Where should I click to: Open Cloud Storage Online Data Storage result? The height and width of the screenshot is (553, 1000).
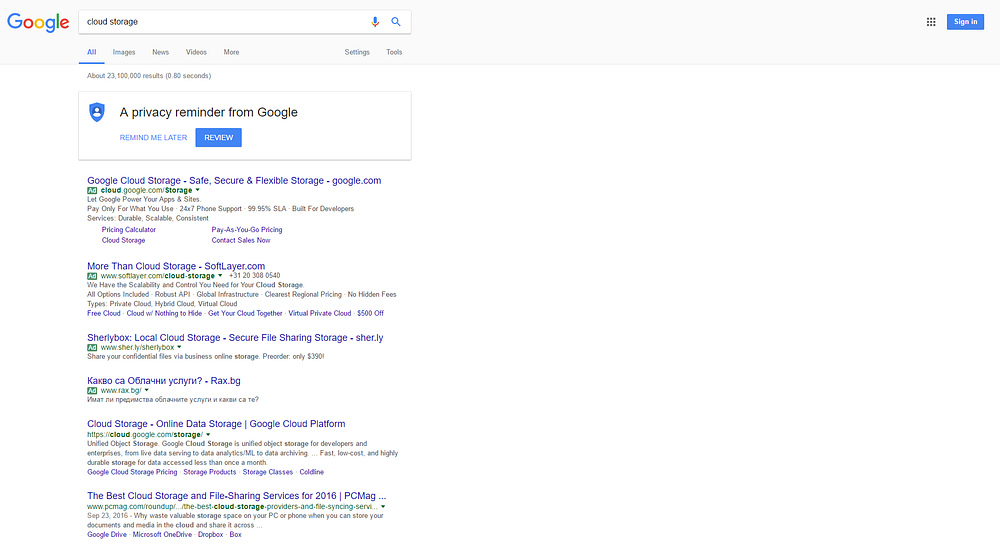click(x=216, y=424)
